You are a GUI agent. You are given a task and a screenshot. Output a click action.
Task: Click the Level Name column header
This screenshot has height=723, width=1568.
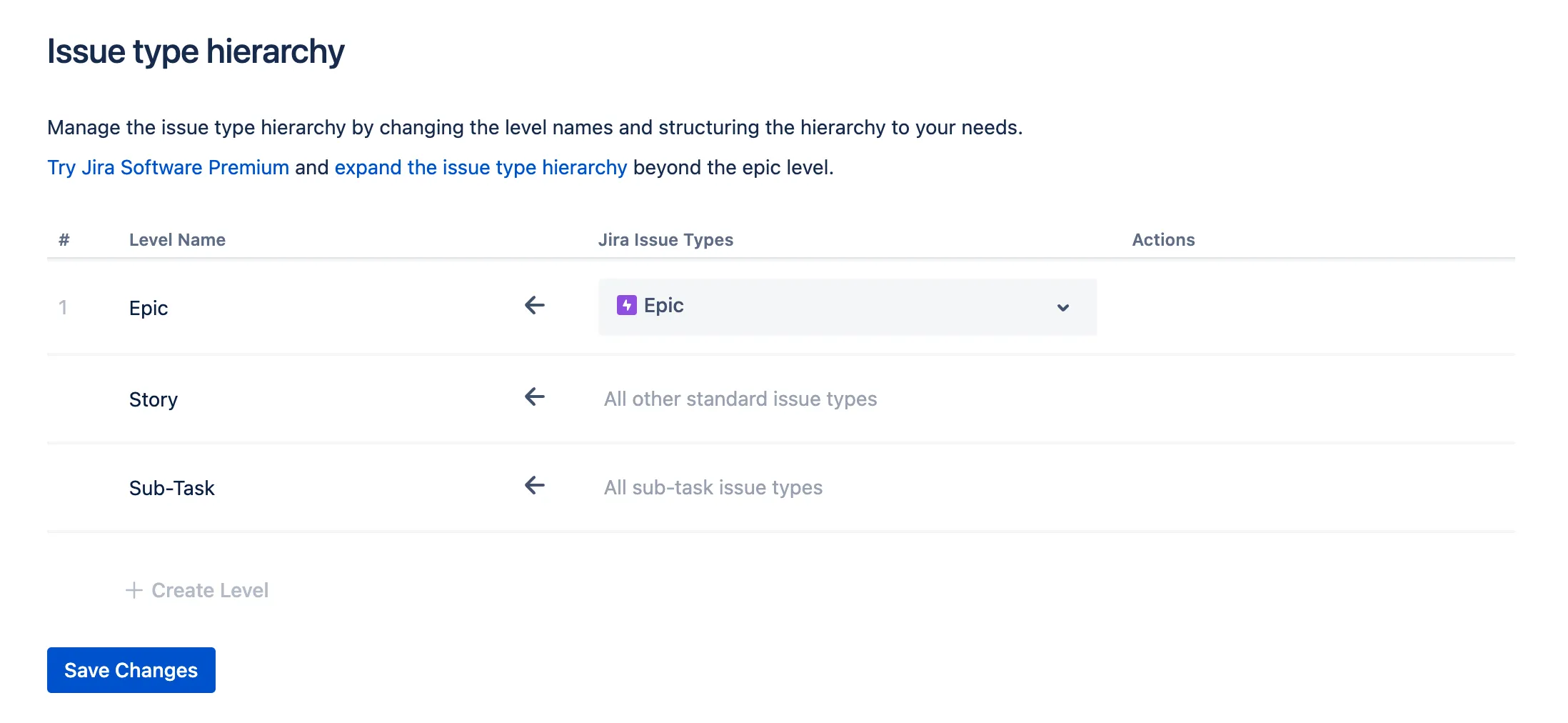pos(177,240)
